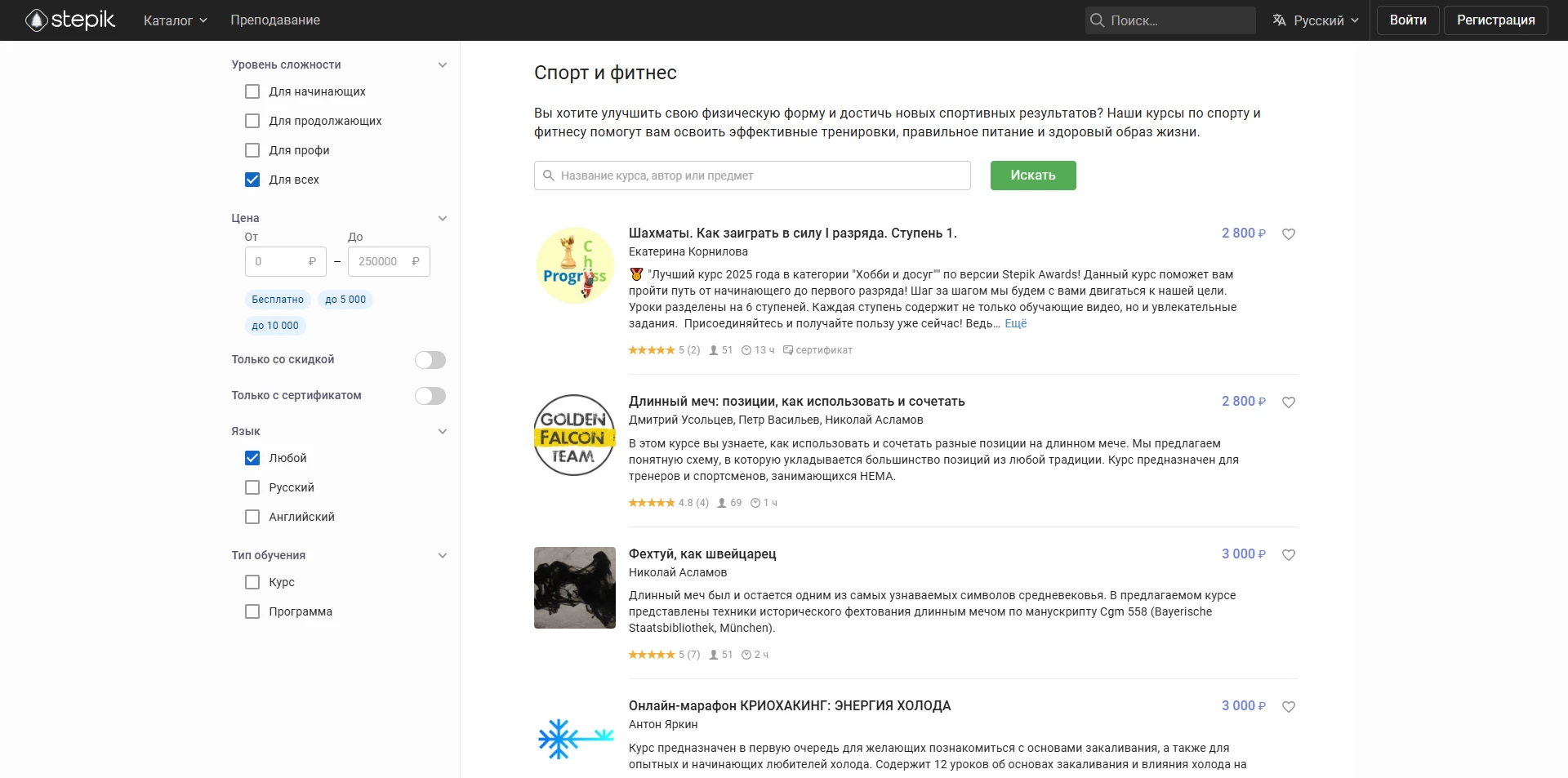Click heart icon for Фехтуй, как швейцарец
Image resolution: width=1568 pixels, height=778 pixels.
click(1289, 555)
